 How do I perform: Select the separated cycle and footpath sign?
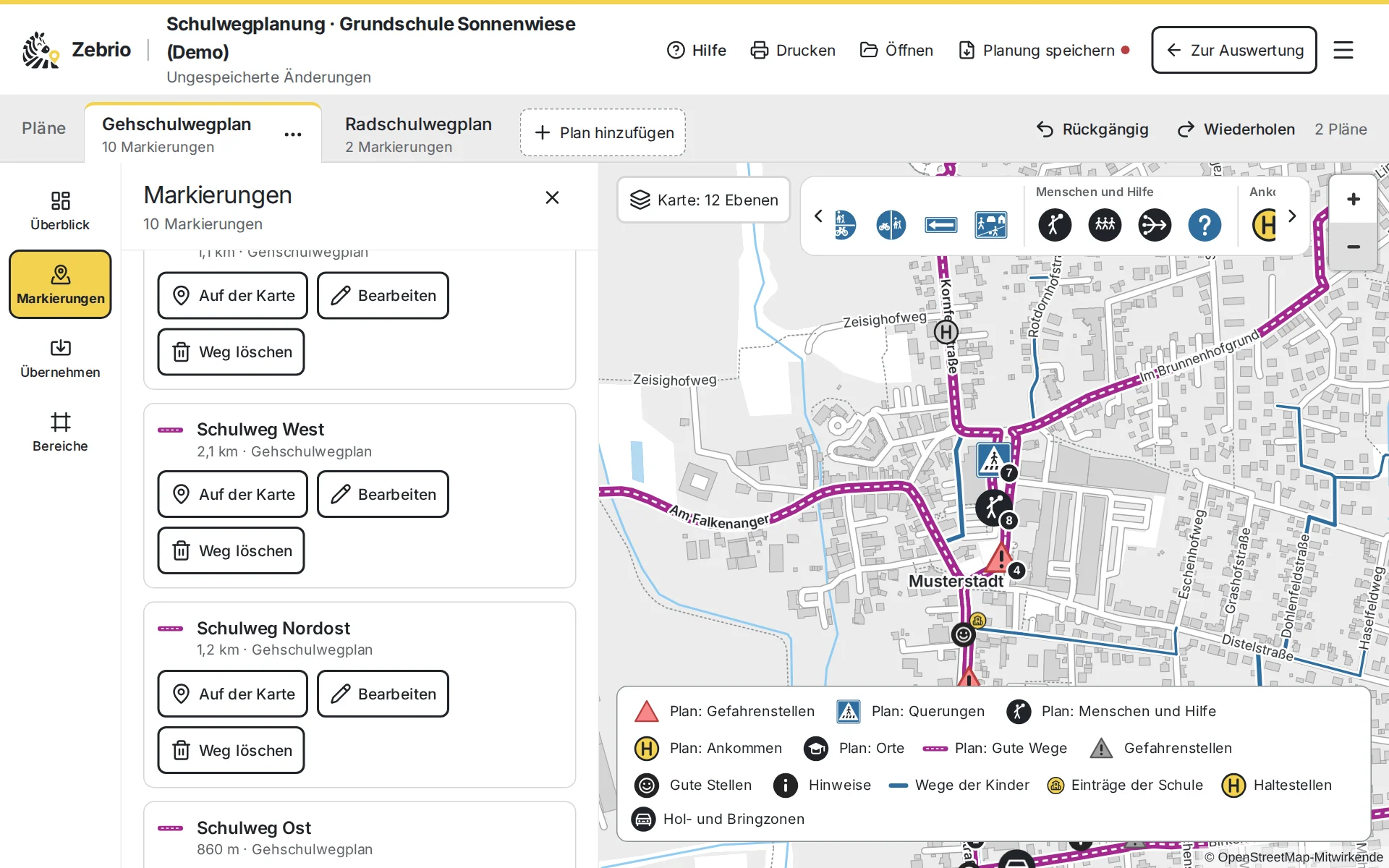(891, 225)
